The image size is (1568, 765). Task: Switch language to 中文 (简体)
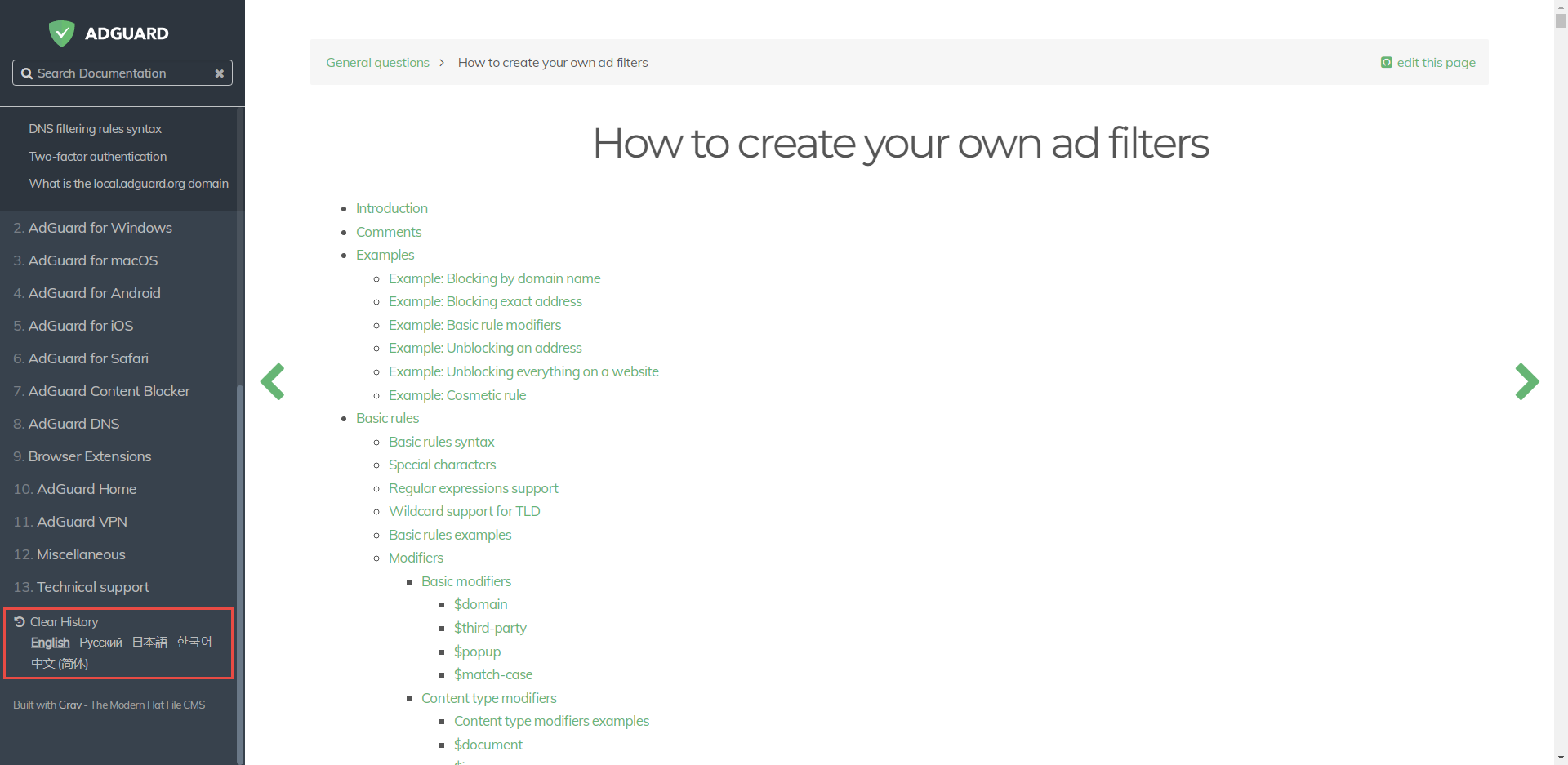pyautogui.click(x=60, y=664)
